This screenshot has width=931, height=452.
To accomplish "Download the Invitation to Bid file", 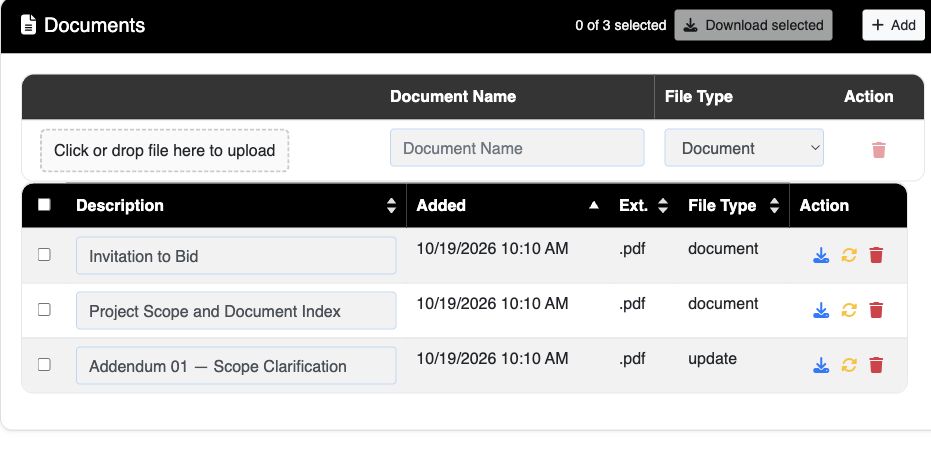I will coord(821,255).
